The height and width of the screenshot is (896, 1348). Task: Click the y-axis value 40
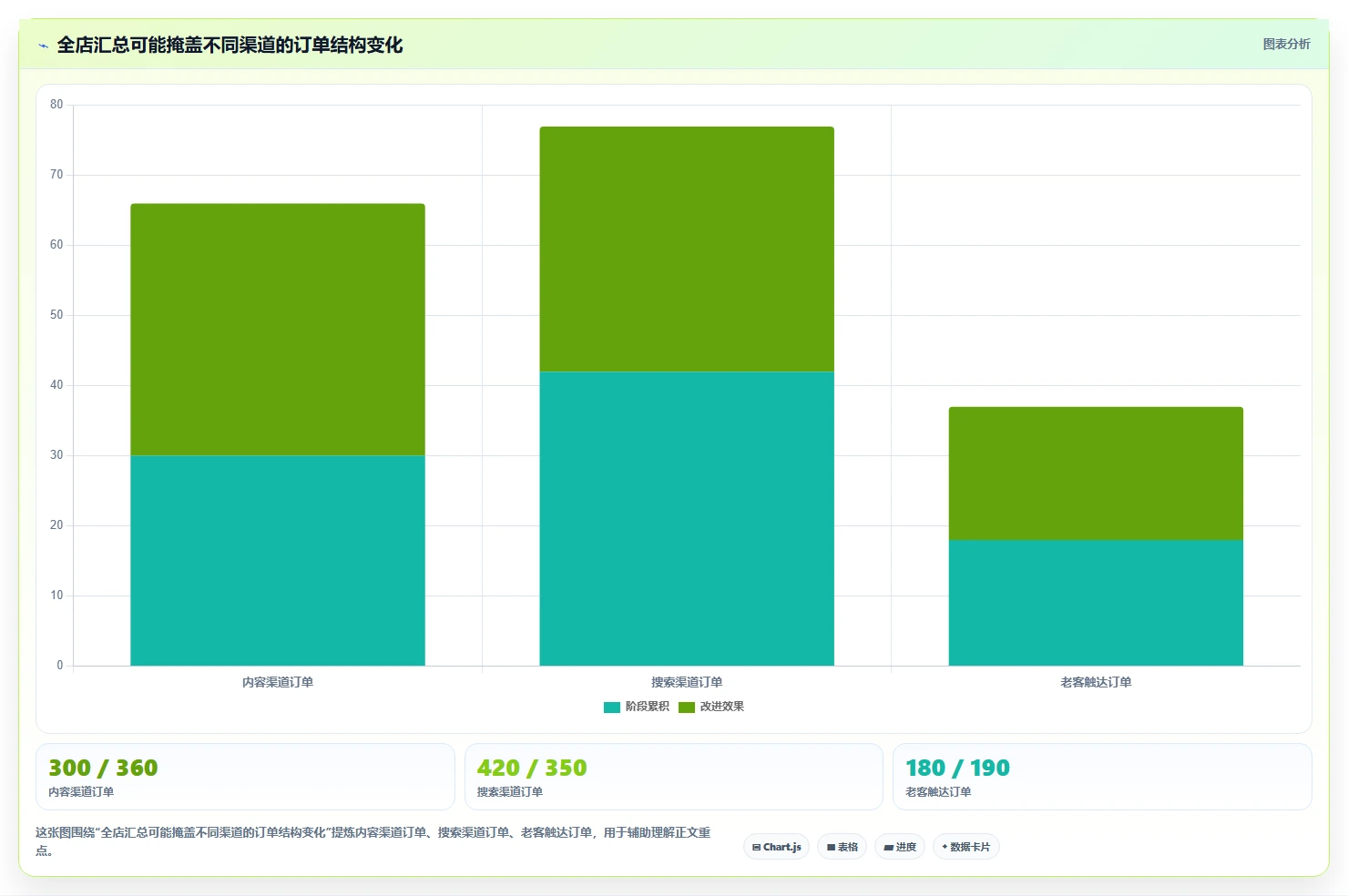[56, 385]
